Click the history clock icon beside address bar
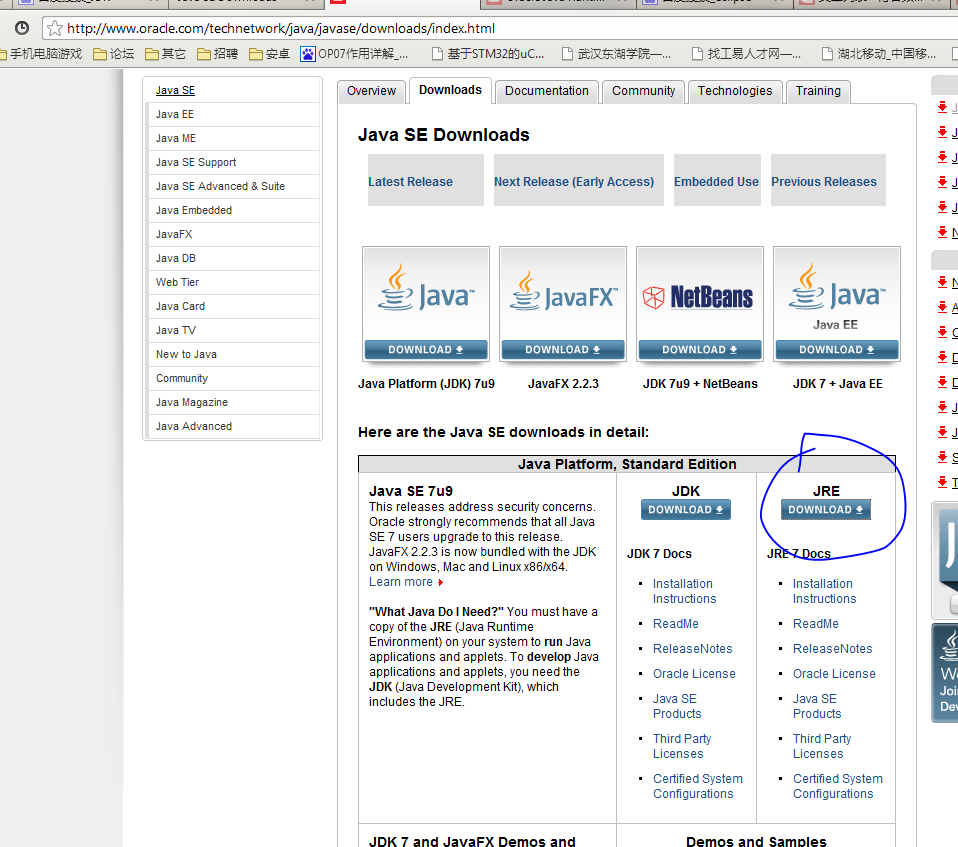Screen dimensions: 958x847 [x=22, y=28]
